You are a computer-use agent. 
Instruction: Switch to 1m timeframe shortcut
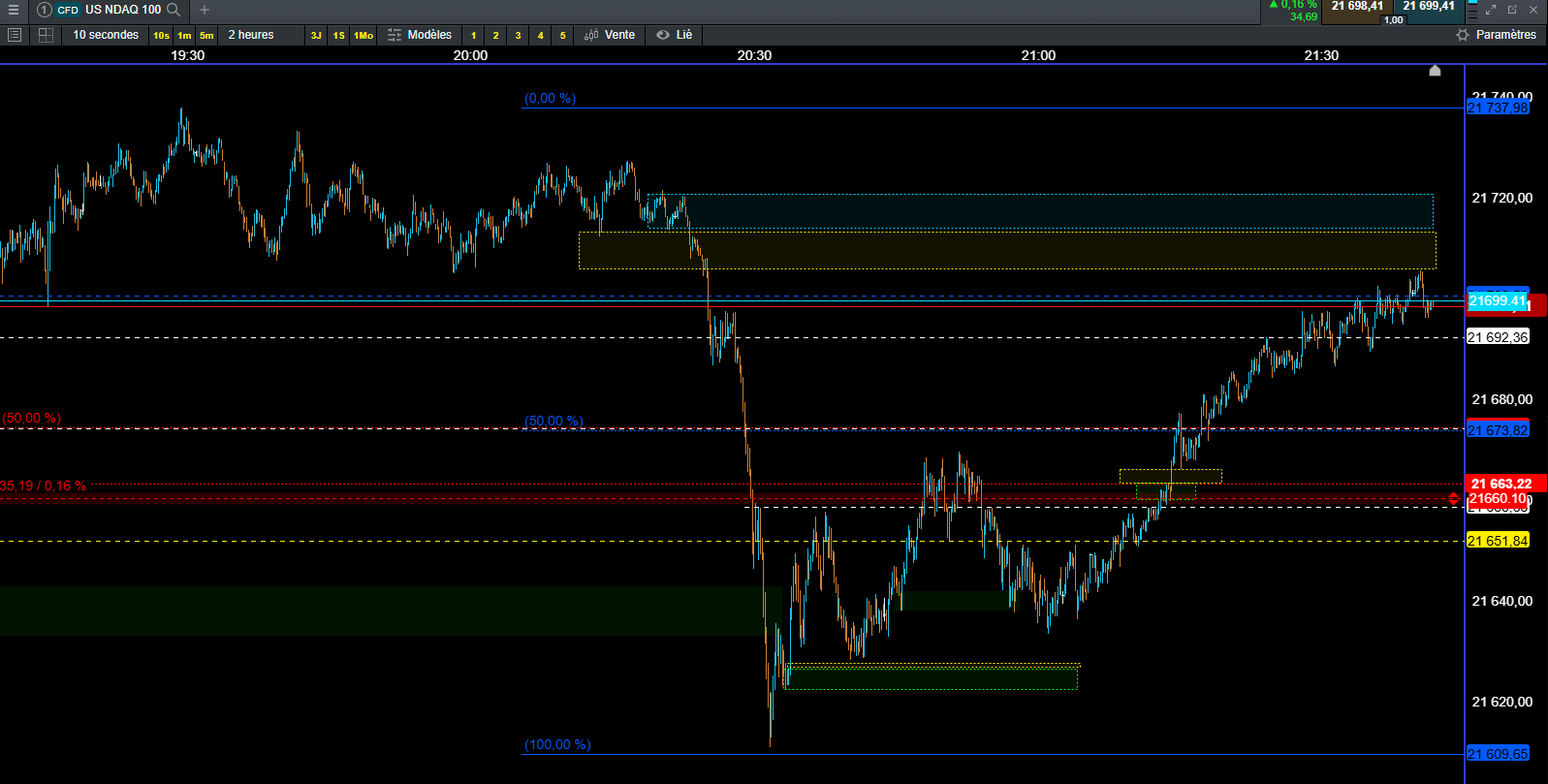184,36
